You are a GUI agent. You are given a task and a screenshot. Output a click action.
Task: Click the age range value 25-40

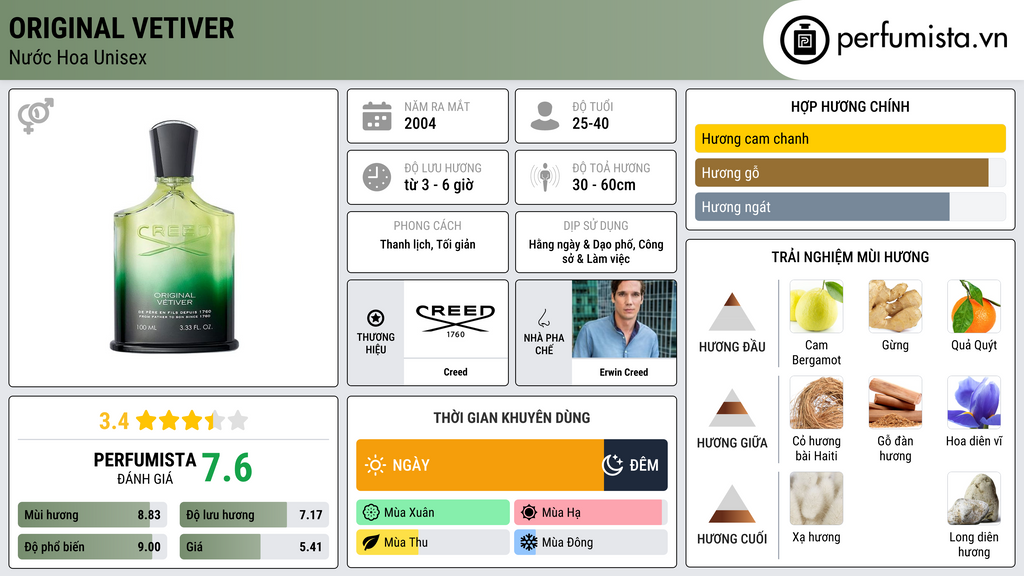tap(590, 123)
